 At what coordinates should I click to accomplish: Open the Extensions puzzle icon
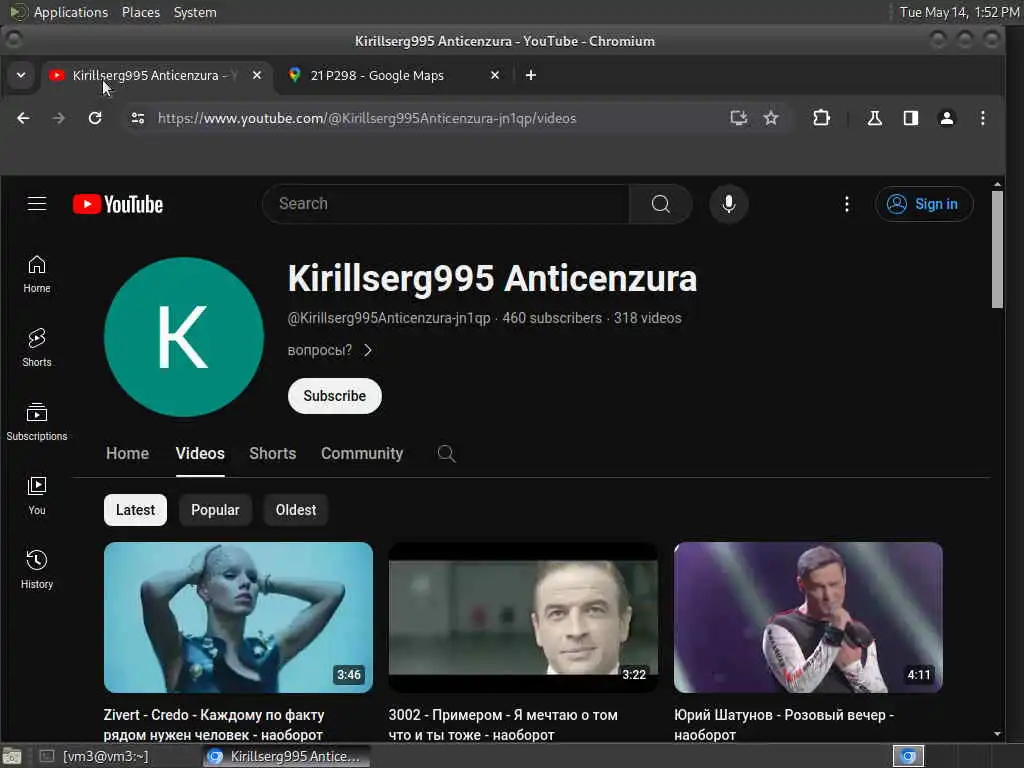point(821,118)
